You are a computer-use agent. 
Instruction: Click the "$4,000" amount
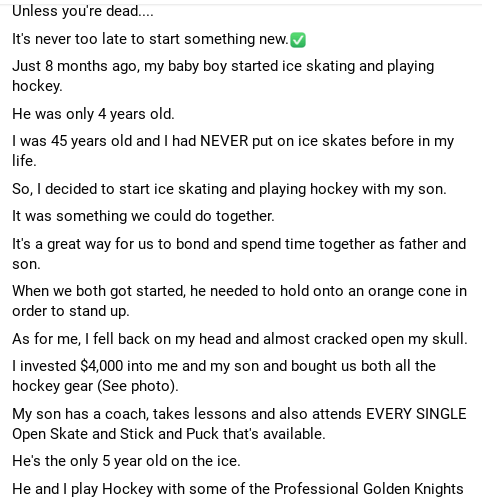pyautogui.click(x=102, y=366)
